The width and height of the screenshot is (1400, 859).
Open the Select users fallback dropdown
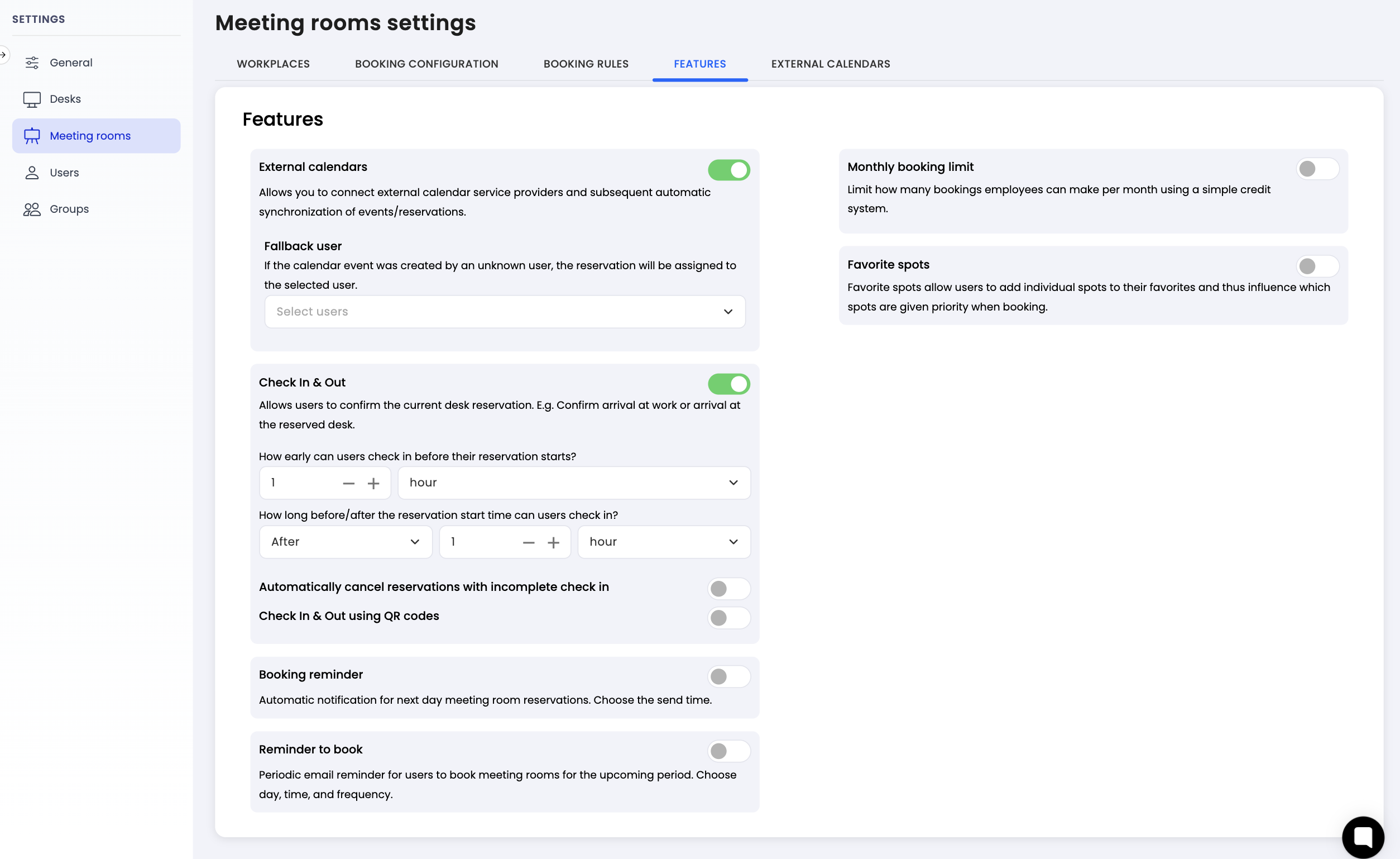(x=505, y=312)
